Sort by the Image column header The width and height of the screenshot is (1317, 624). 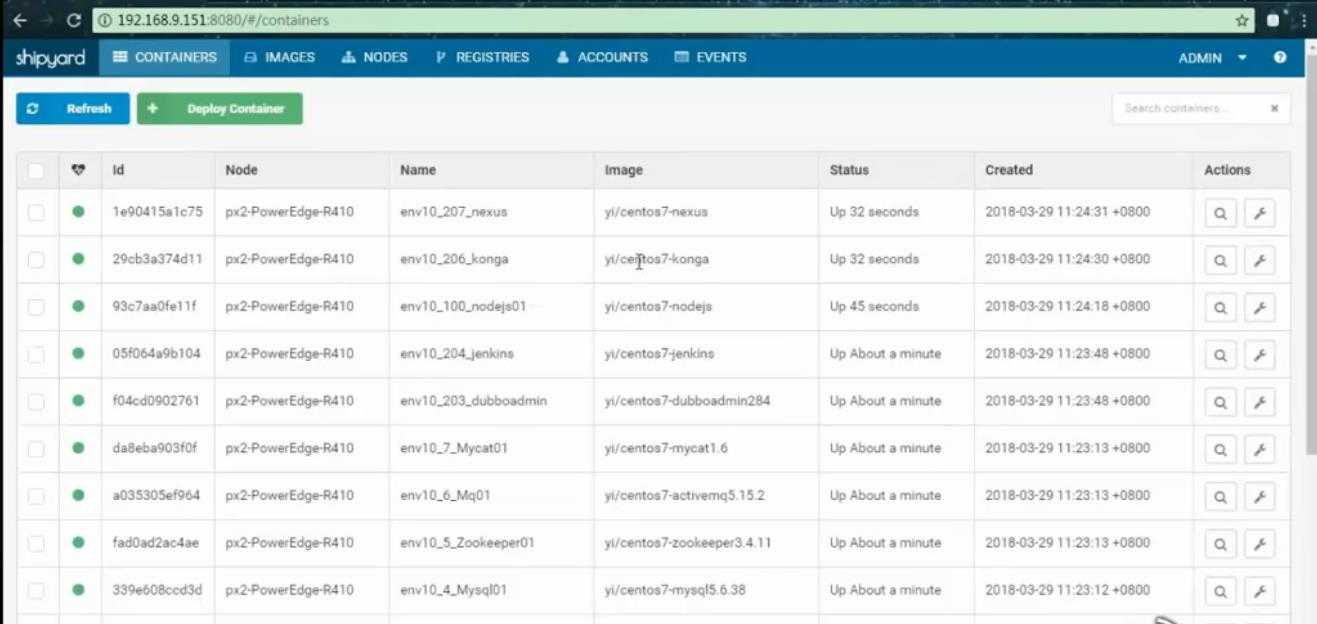(x=624, y=170)
